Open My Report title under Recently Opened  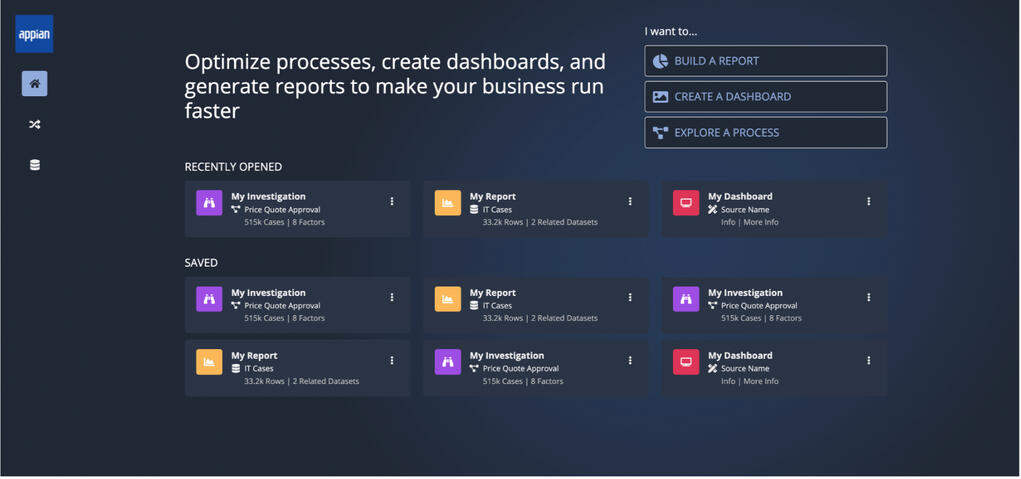point(492,197)
